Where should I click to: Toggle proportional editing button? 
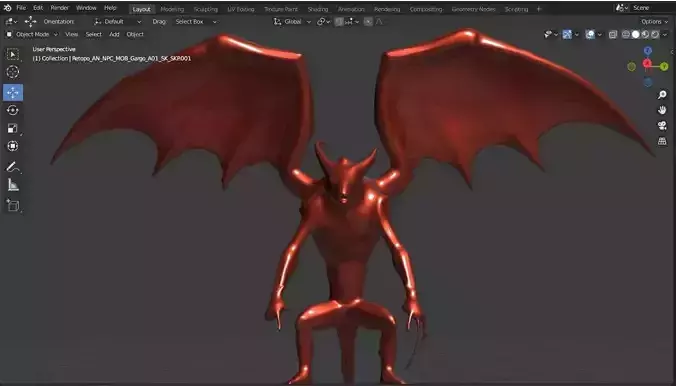[368, 22]
